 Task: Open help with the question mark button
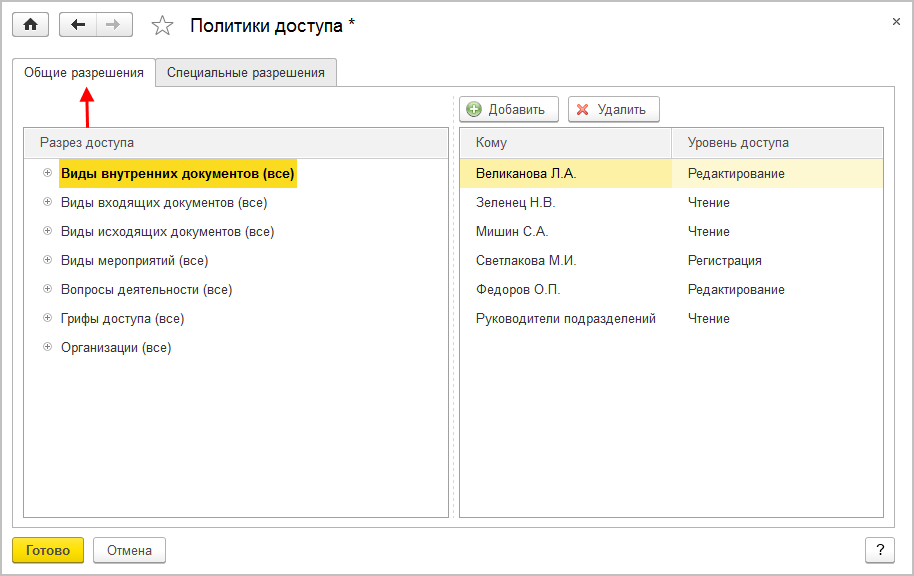coord(879,550)
